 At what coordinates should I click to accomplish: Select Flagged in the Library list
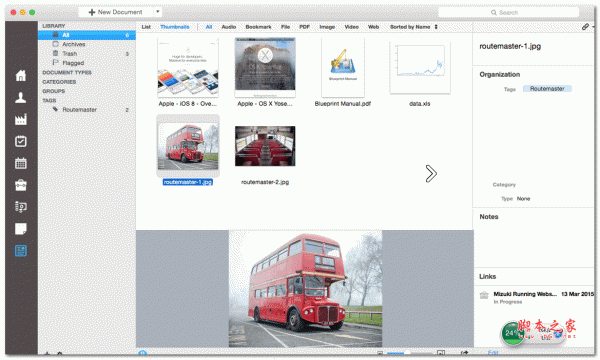pyautogui.click(x=87, y=63)
